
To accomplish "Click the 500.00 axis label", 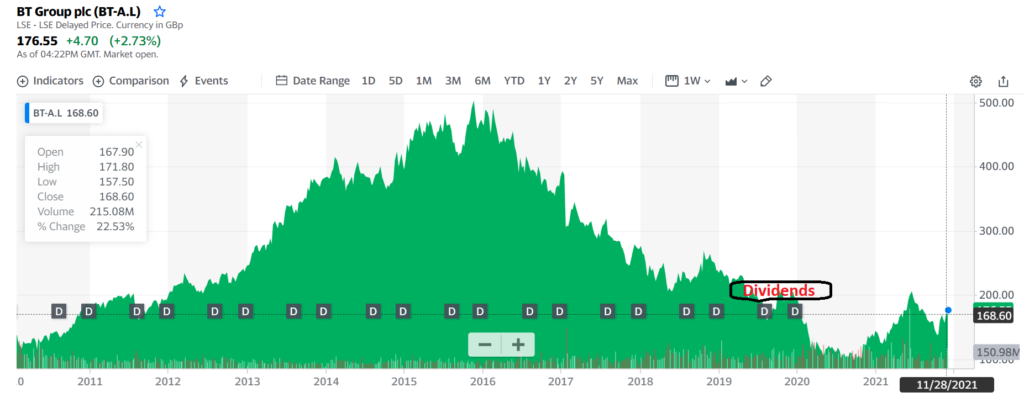I will click(x=997, y=103).
